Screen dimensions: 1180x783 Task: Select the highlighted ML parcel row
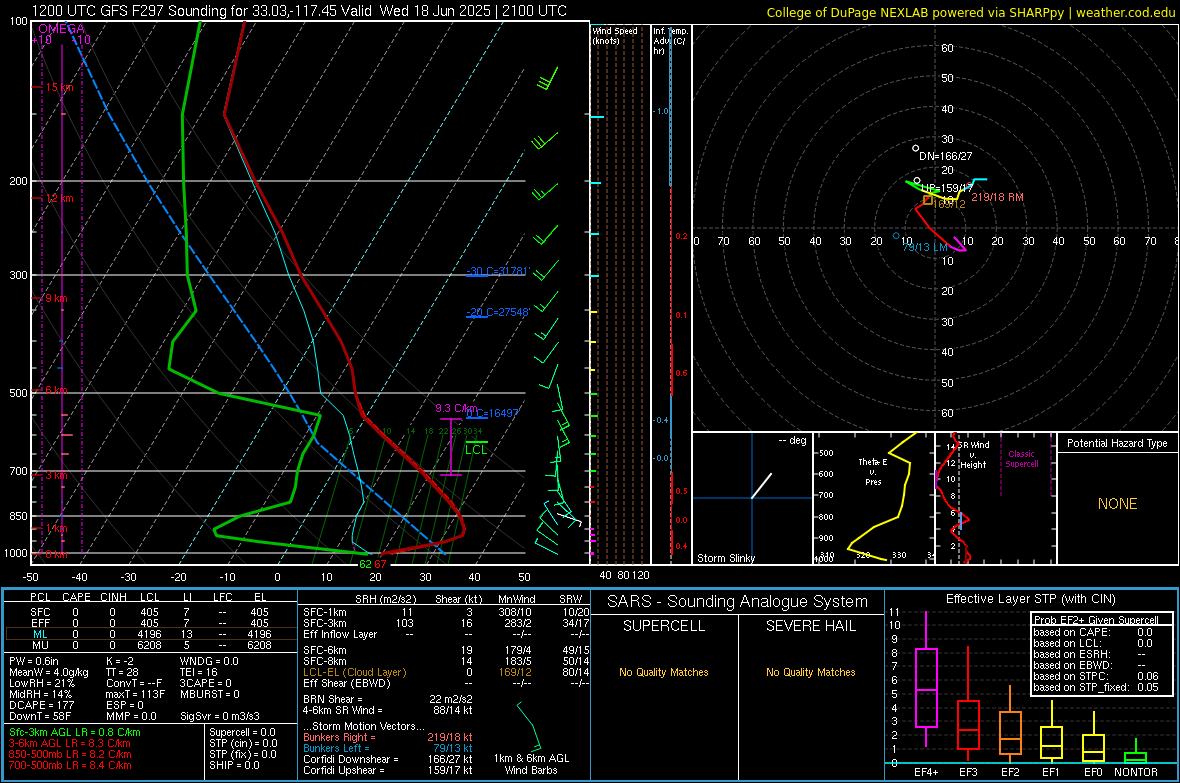point(151,634)
